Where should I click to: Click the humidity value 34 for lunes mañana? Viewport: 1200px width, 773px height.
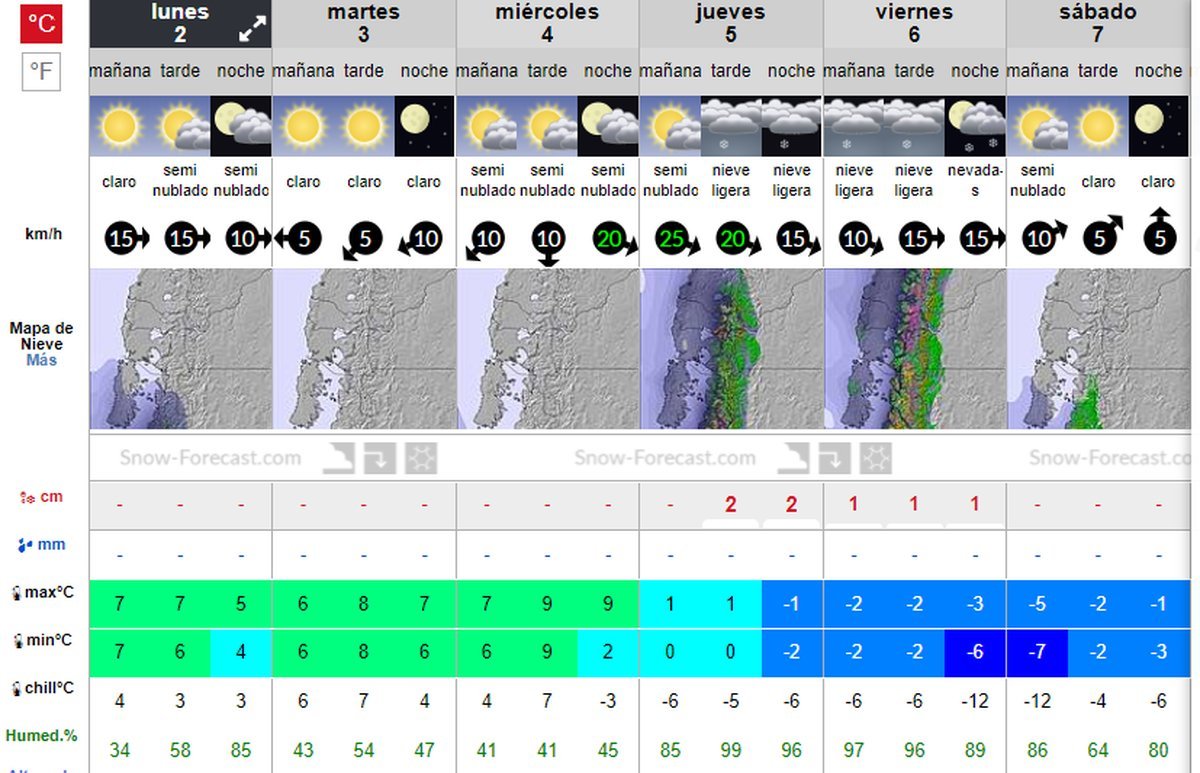(119, 750)
